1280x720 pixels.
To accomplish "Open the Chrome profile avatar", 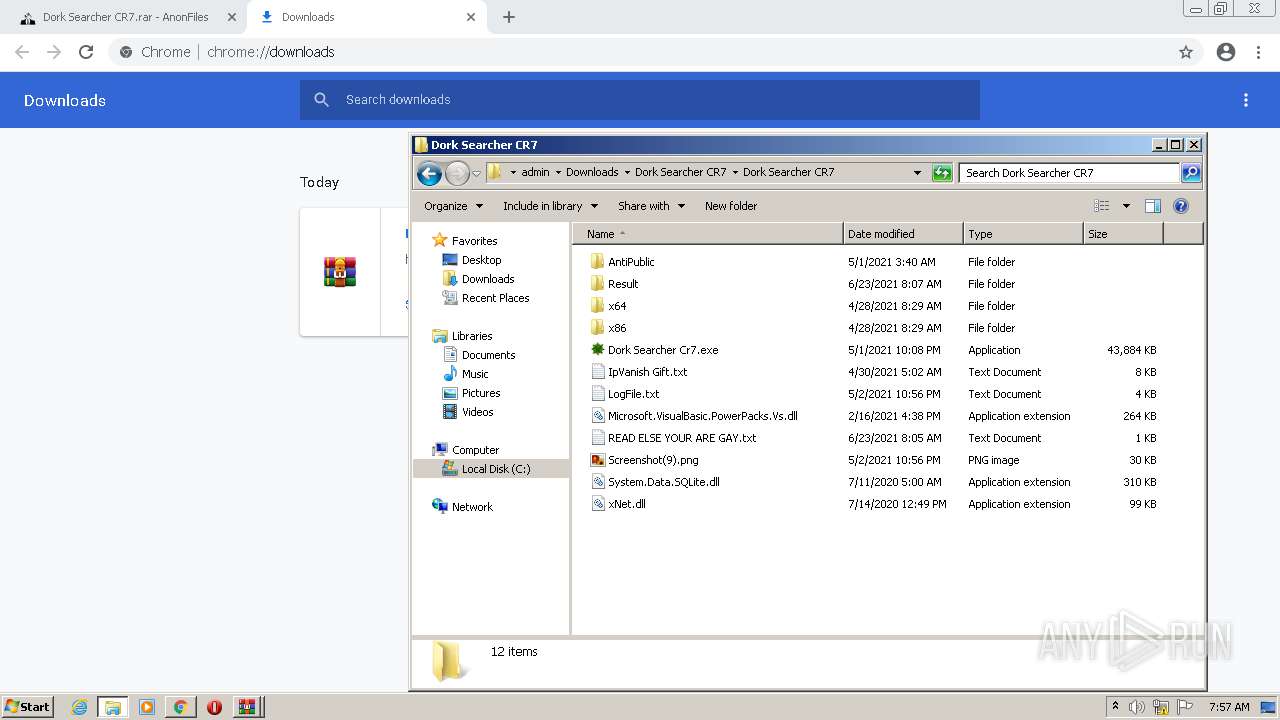I will 1226,52.
